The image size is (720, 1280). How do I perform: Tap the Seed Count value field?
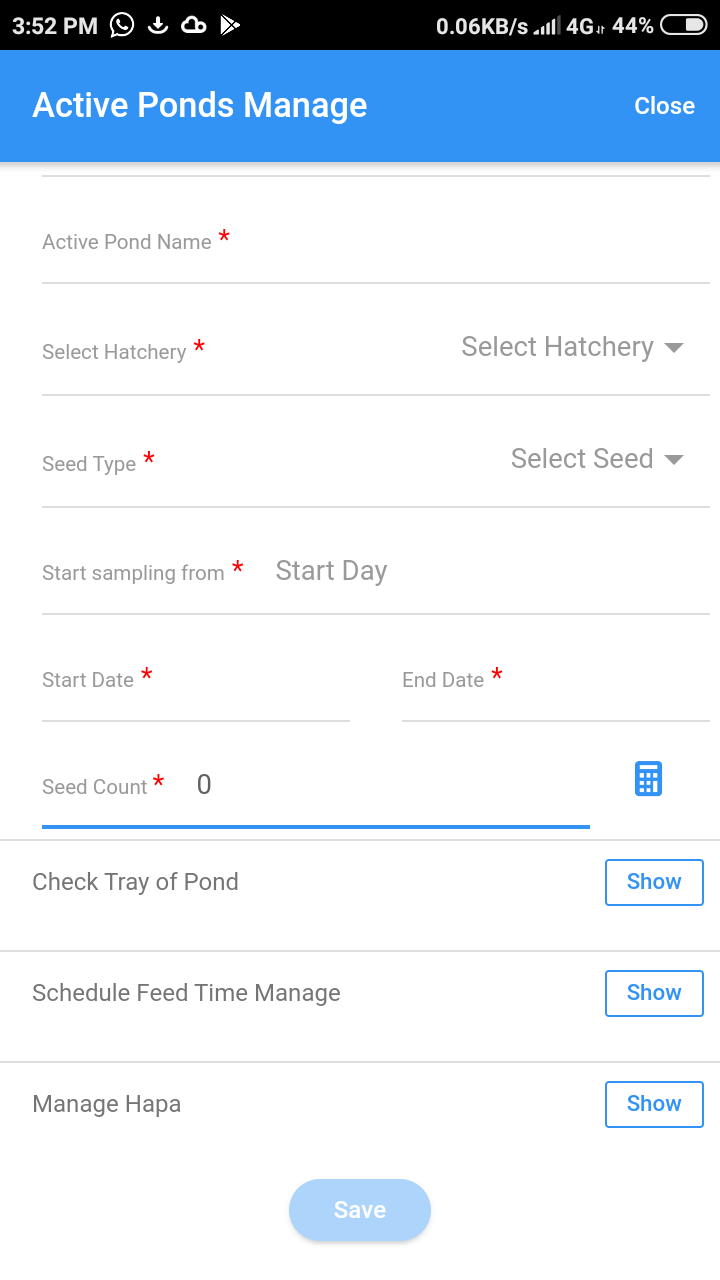point(390,786)
